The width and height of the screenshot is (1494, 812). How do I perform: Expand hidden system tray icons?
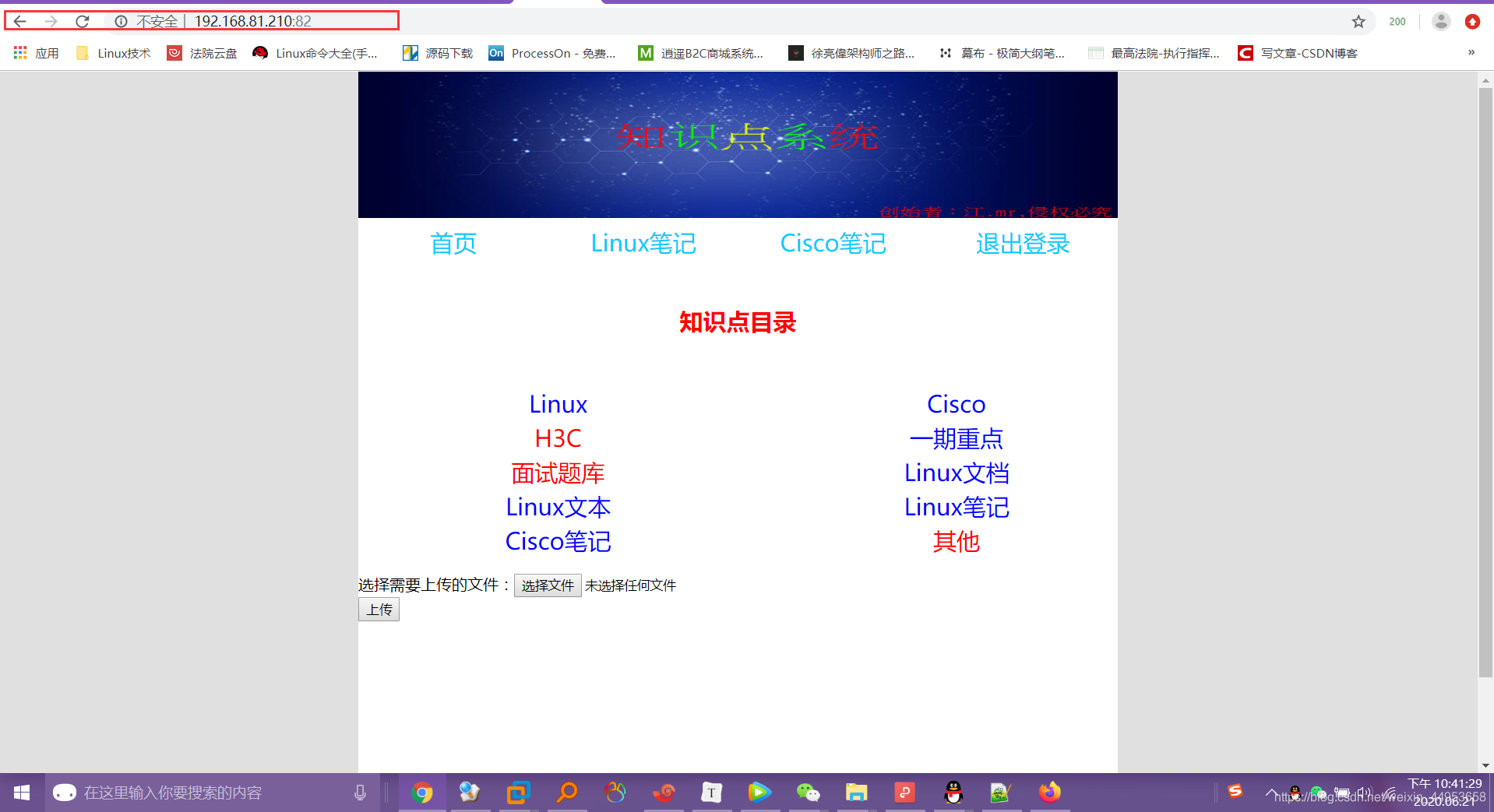pyautogui.click(x=1272, y=792)
